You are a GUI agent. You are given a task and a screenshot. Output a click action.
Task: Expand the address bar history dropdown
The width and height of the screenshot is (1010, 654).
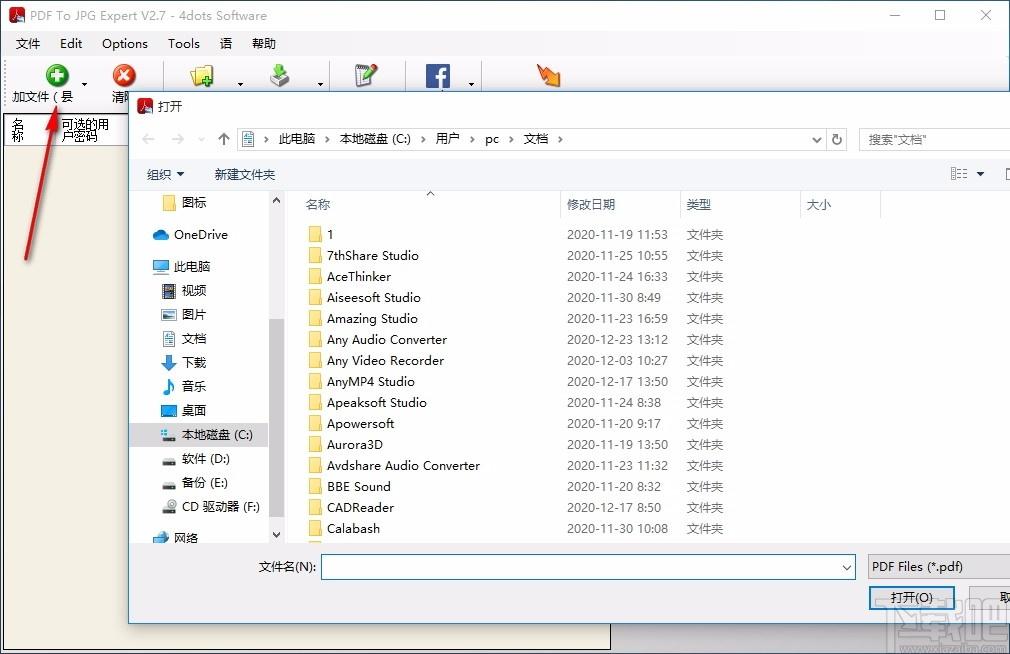tap(817, 140)
